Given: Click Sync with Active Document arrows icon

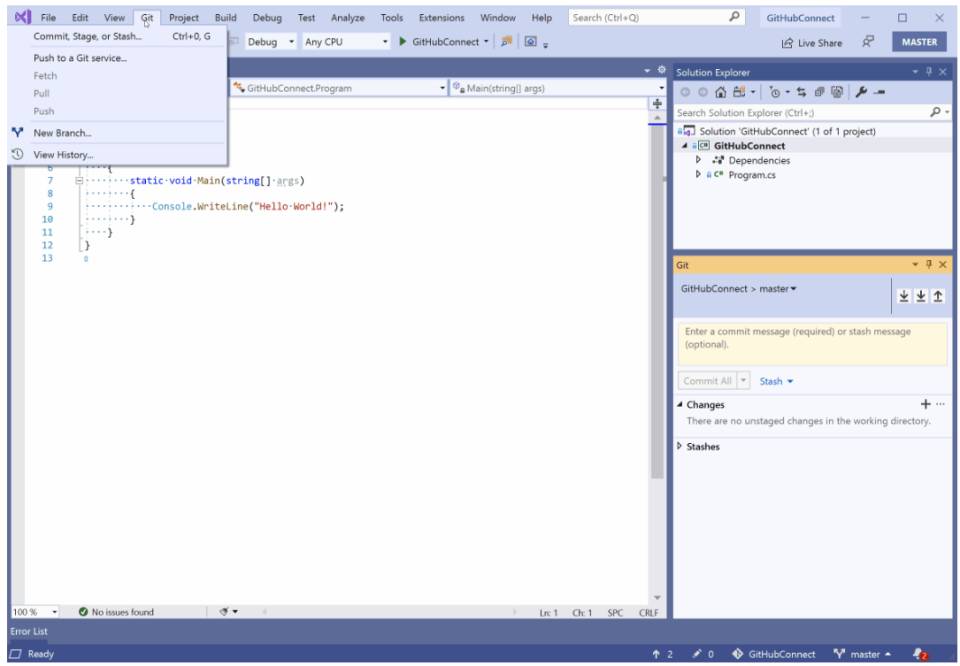Looking at the screenshot, I should [801, 92].
